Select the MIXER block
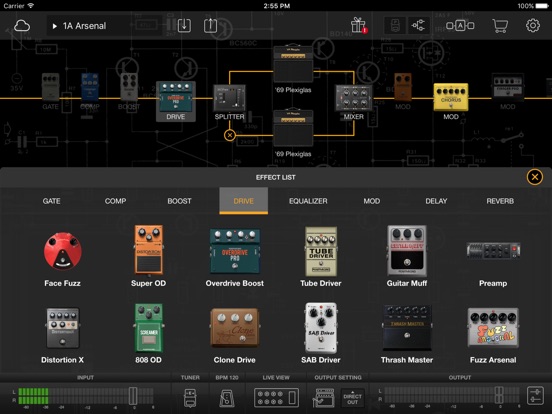The image size is (552, 414). point(354,102)
